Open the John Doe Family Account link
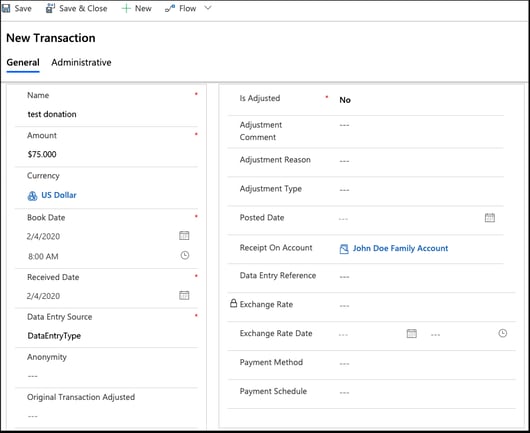The width and height of the screenshot is (530, 433). click(x=400, y=248)
